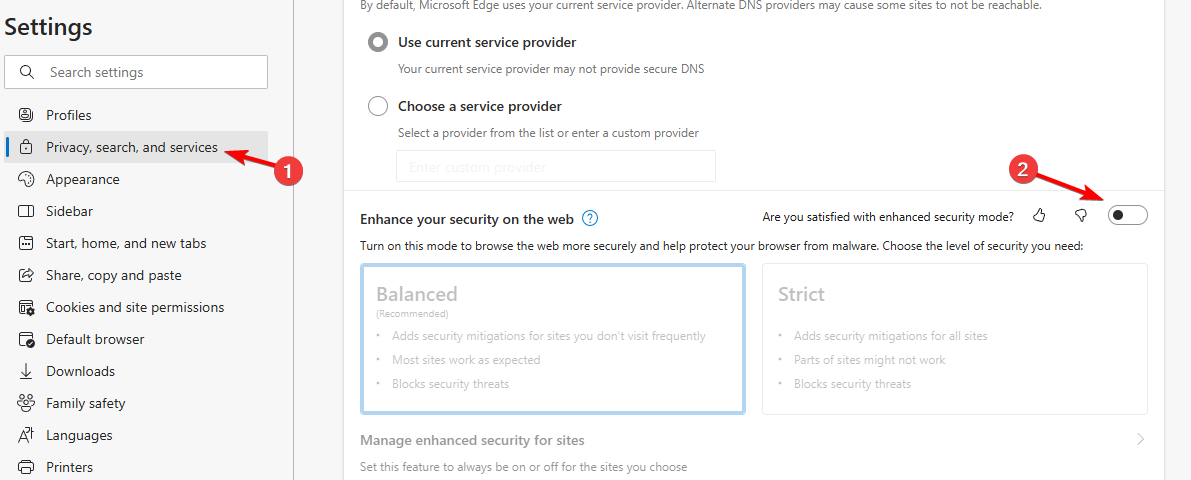
Task: Click the Enter custom provider field
Action: point(556,166)
